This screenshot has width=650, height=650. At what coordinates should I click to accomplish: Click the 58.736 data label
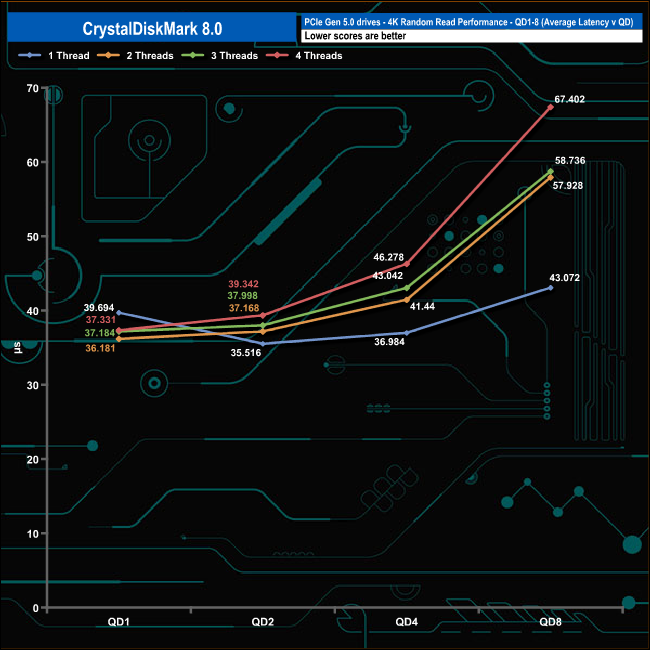[x=570, y=160]
